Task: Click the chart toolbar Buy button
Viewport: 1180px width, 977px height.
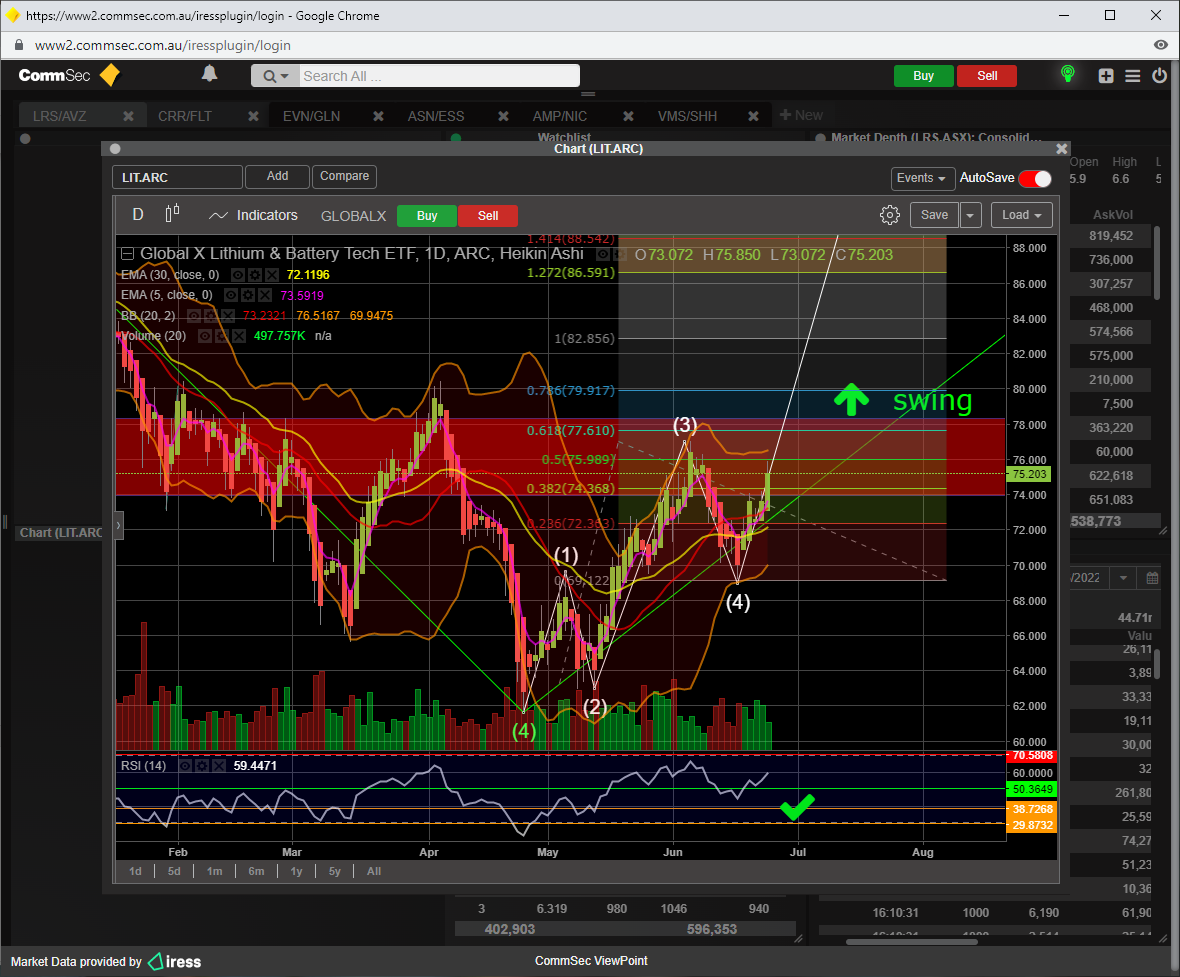Action: click(x=427, y=216)
